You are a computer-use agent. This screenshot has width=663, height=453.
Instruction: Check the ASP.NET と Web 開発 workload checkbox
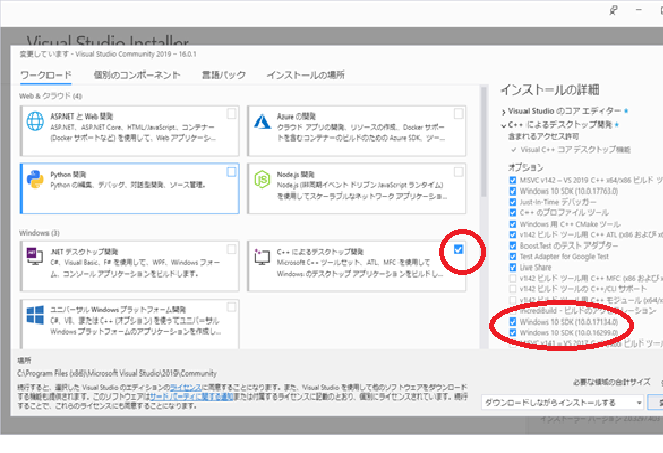231,114
